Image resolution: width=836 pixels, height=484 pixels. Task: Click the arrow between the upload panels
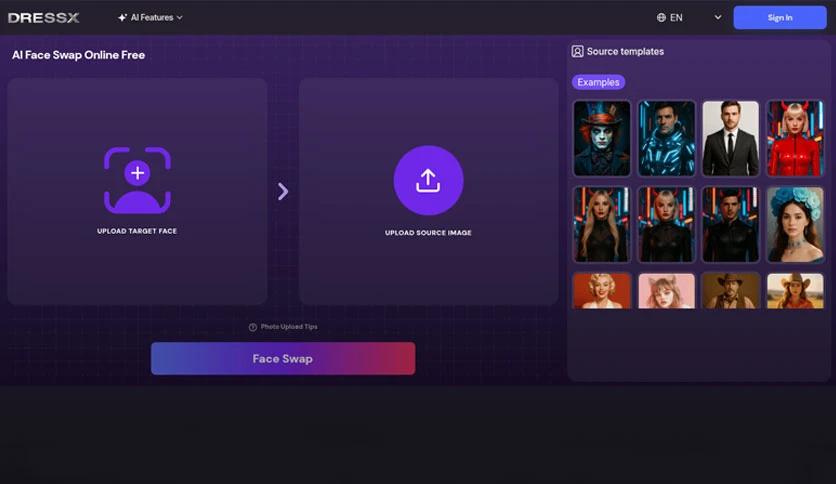[283, 191]
